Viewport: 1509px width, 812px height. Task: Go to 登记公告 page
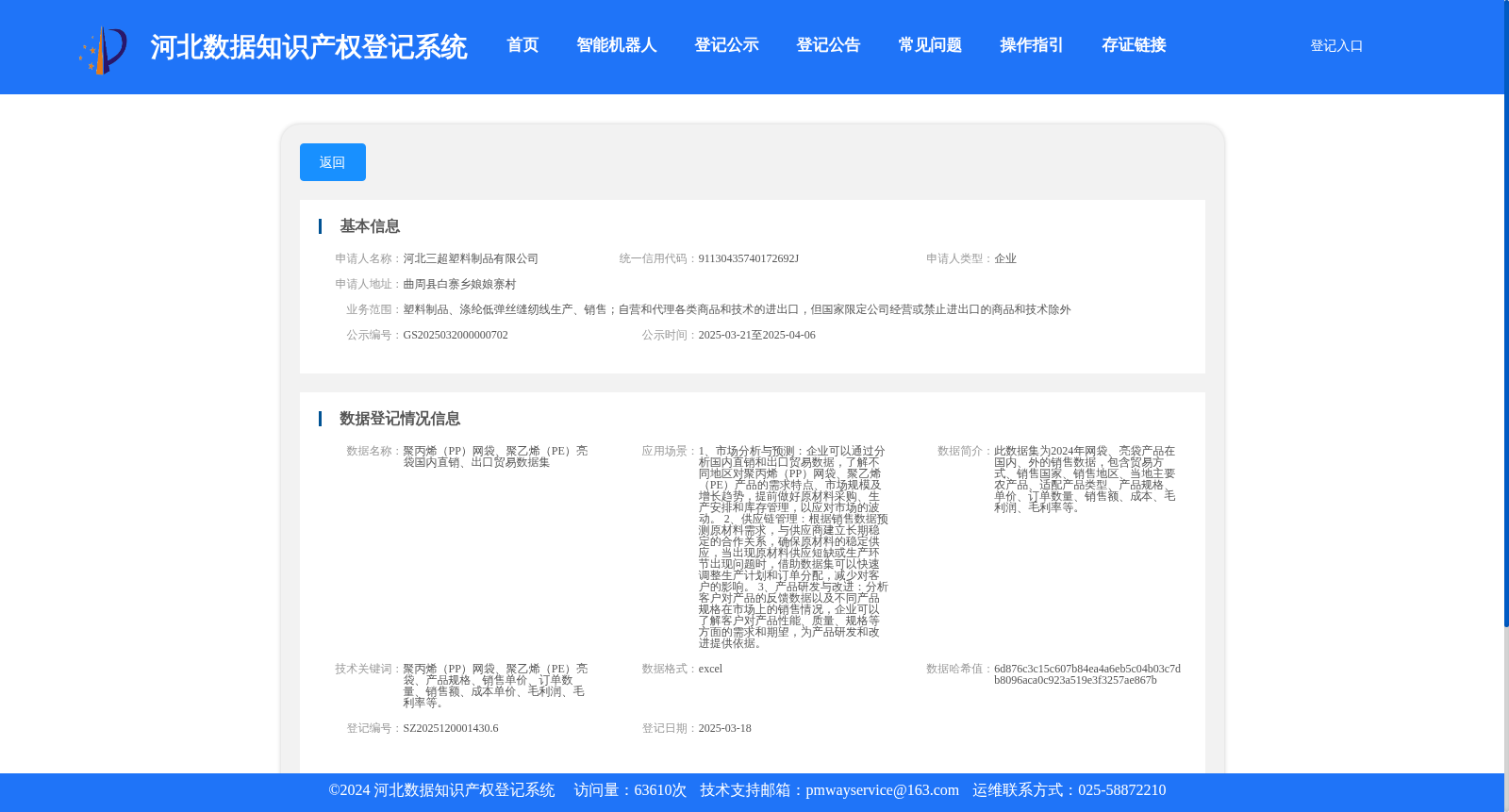pyautogui.click(x=828, y=45)
